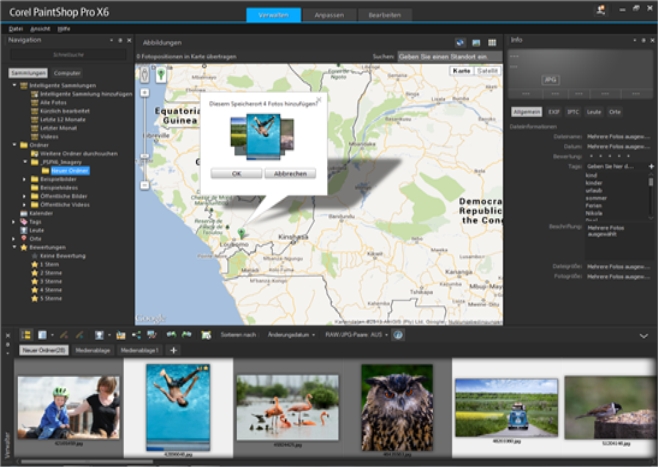The height and width of the screenshot is (467, 658).
Task: Switch to thumbnail grid view icon
Action: (x=491, y=43)
